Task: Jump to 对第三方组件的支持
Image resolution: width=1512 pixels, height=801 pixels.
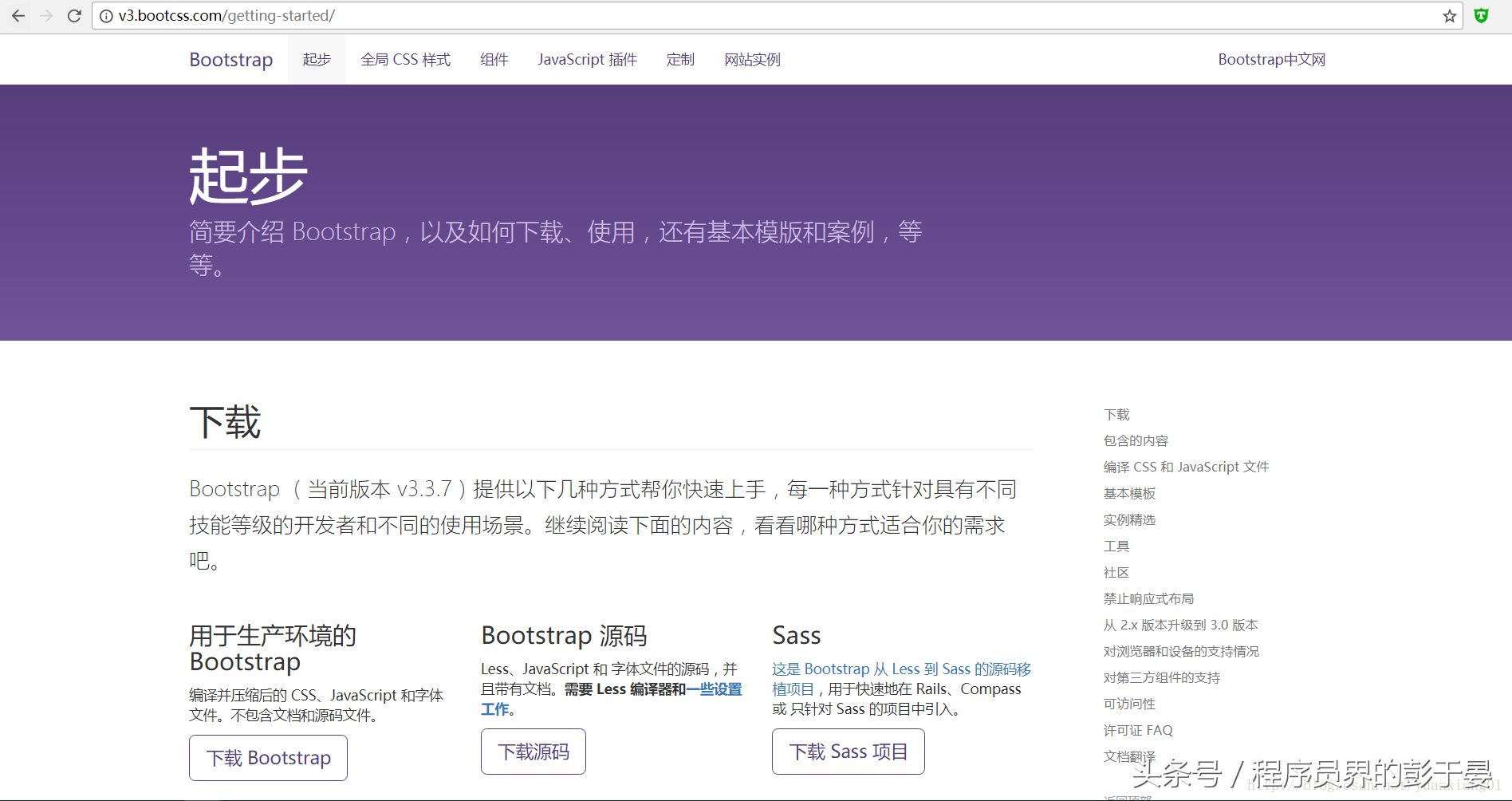Action: click(1162, 678)
